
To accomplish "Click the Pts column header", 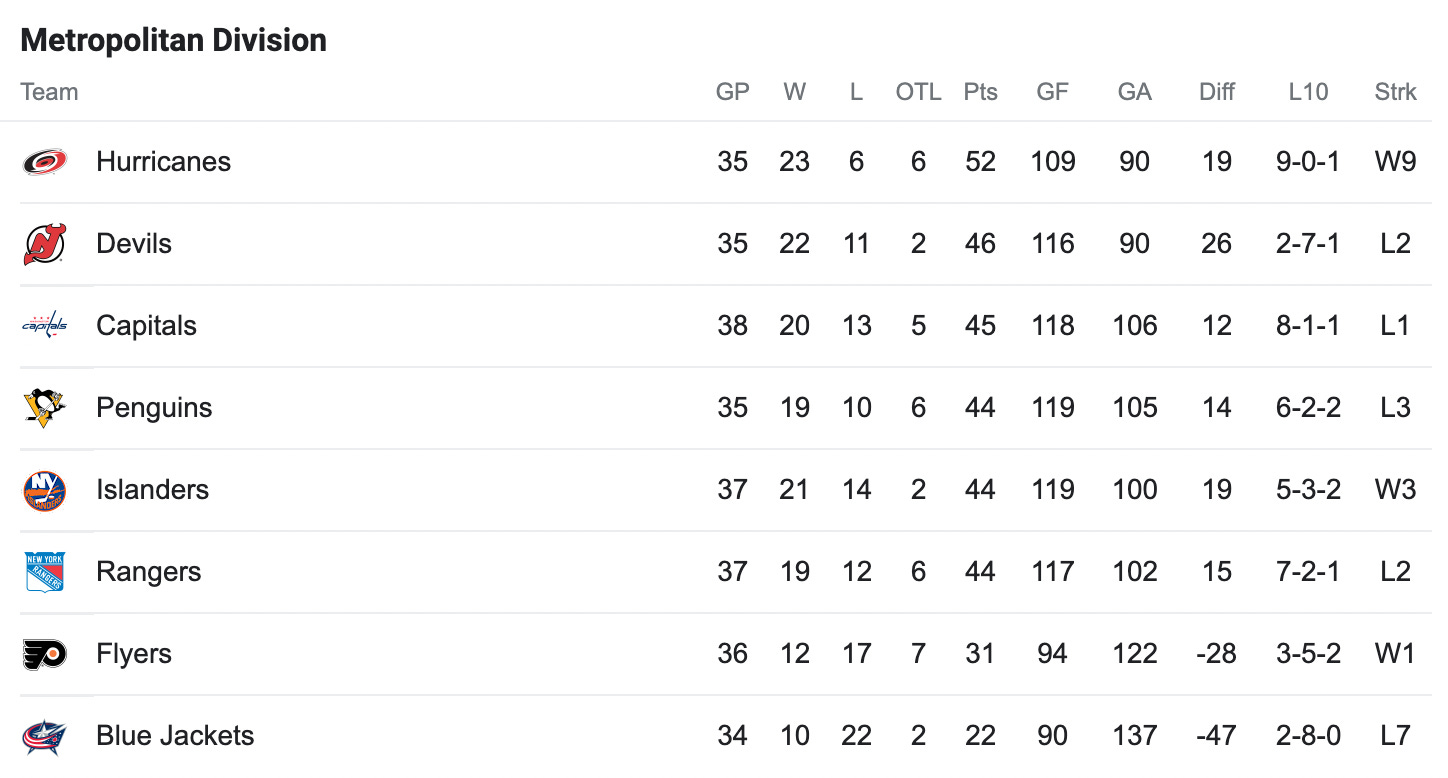I will [981, 92].
